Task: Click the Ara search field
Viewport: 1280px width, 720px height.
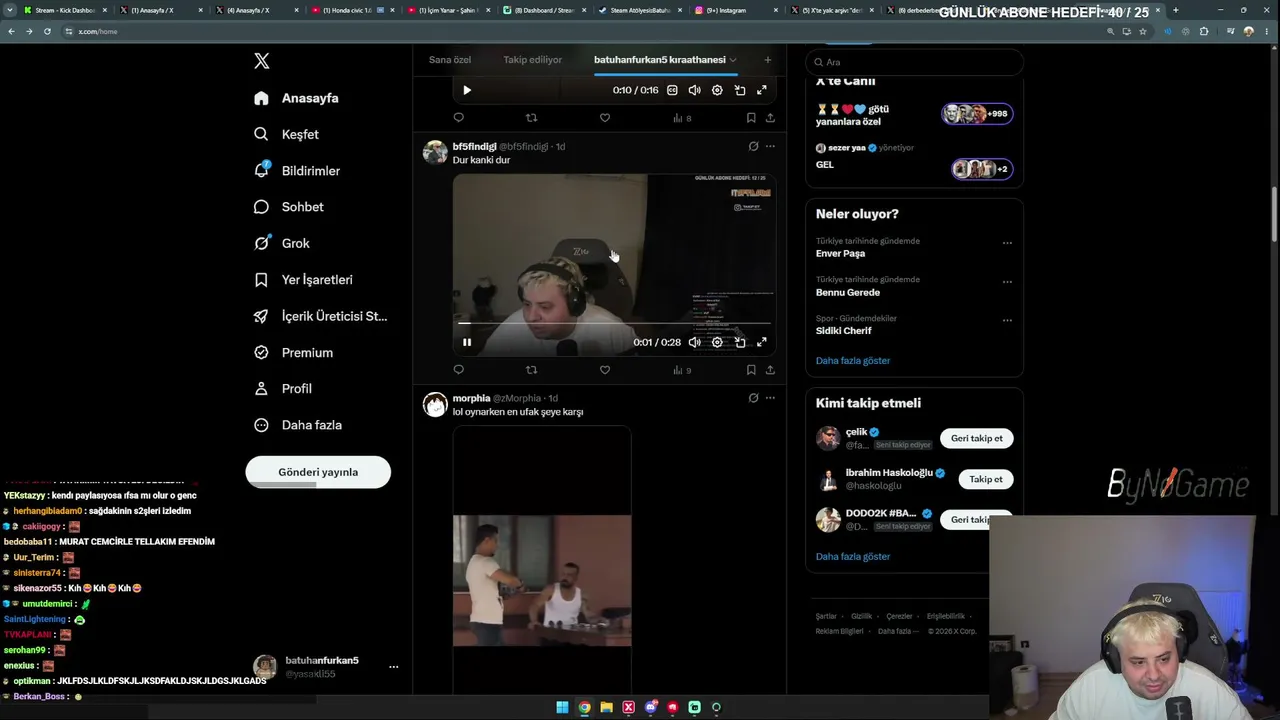Action: (x=914, y=62)
